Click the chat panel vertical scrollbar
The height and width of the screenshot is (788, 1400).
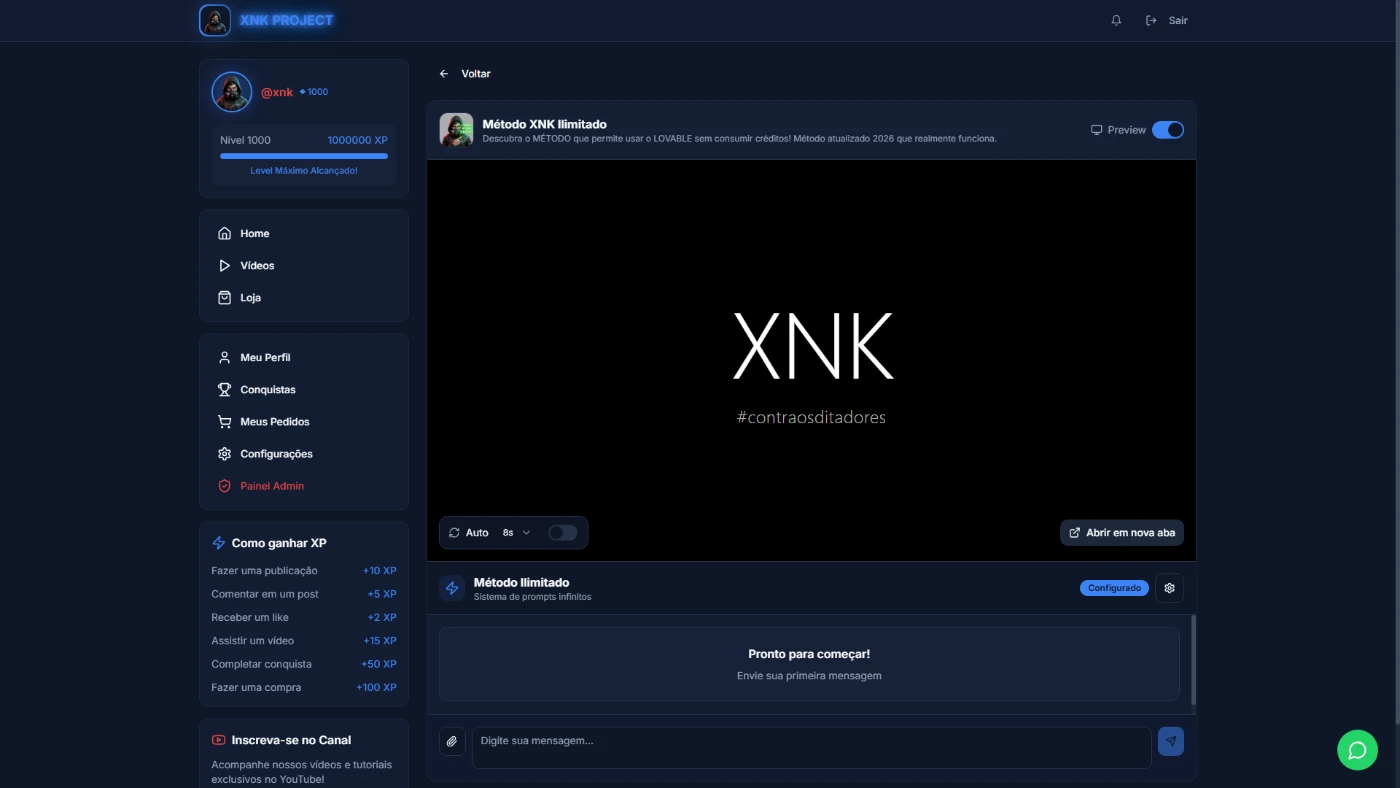tap(1193, 660)
